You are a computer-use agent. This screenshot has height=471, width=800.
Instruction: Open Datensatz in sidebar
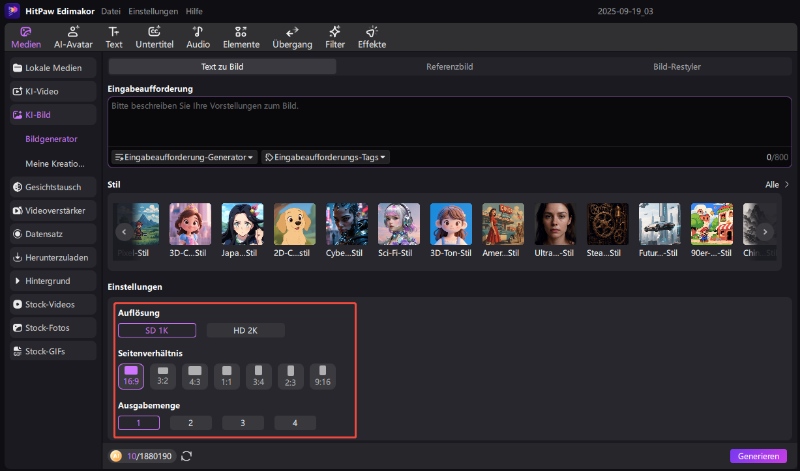(x=53, y=234)
